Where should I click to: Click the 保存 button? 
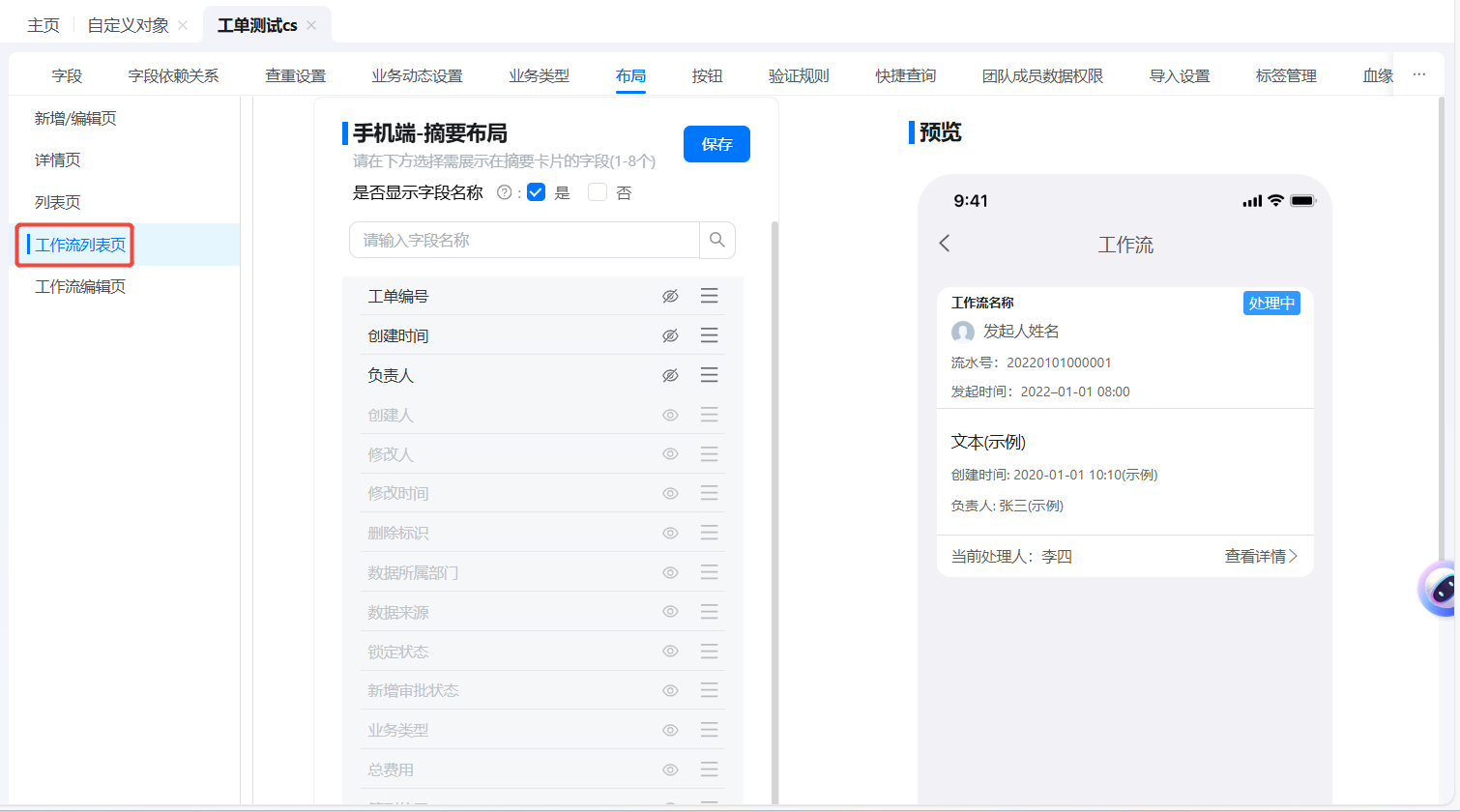[716, 144]
